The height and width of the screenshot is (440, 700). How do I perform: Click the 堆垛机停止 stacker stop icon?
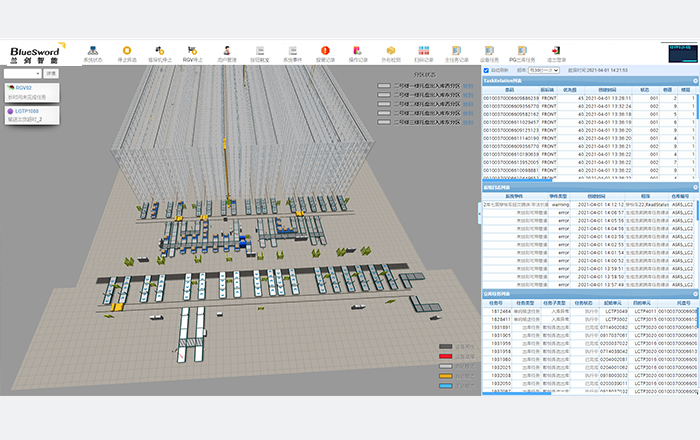[159, 52]
